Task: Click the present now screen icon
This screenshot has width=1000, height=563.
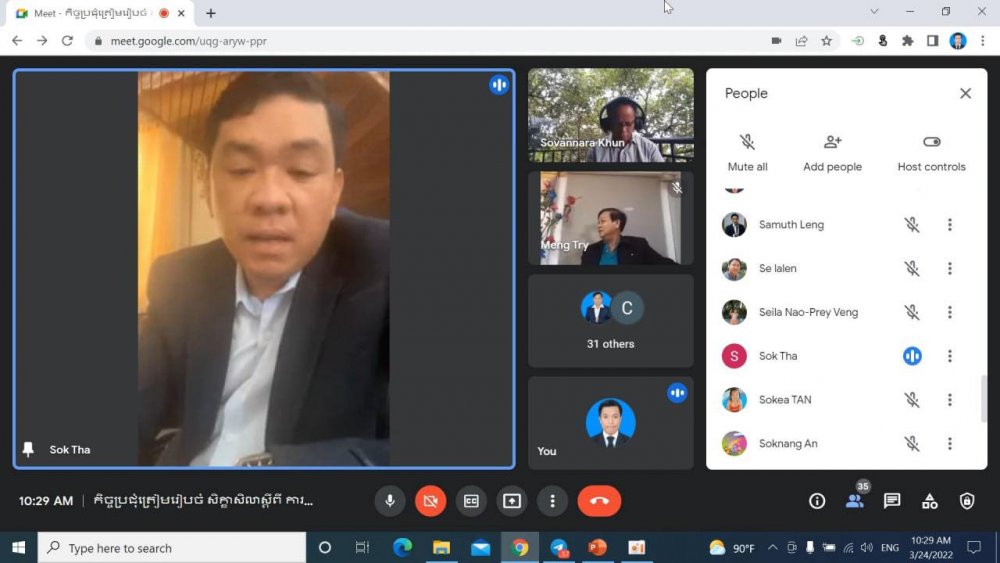Action: [x=511, y=501]
